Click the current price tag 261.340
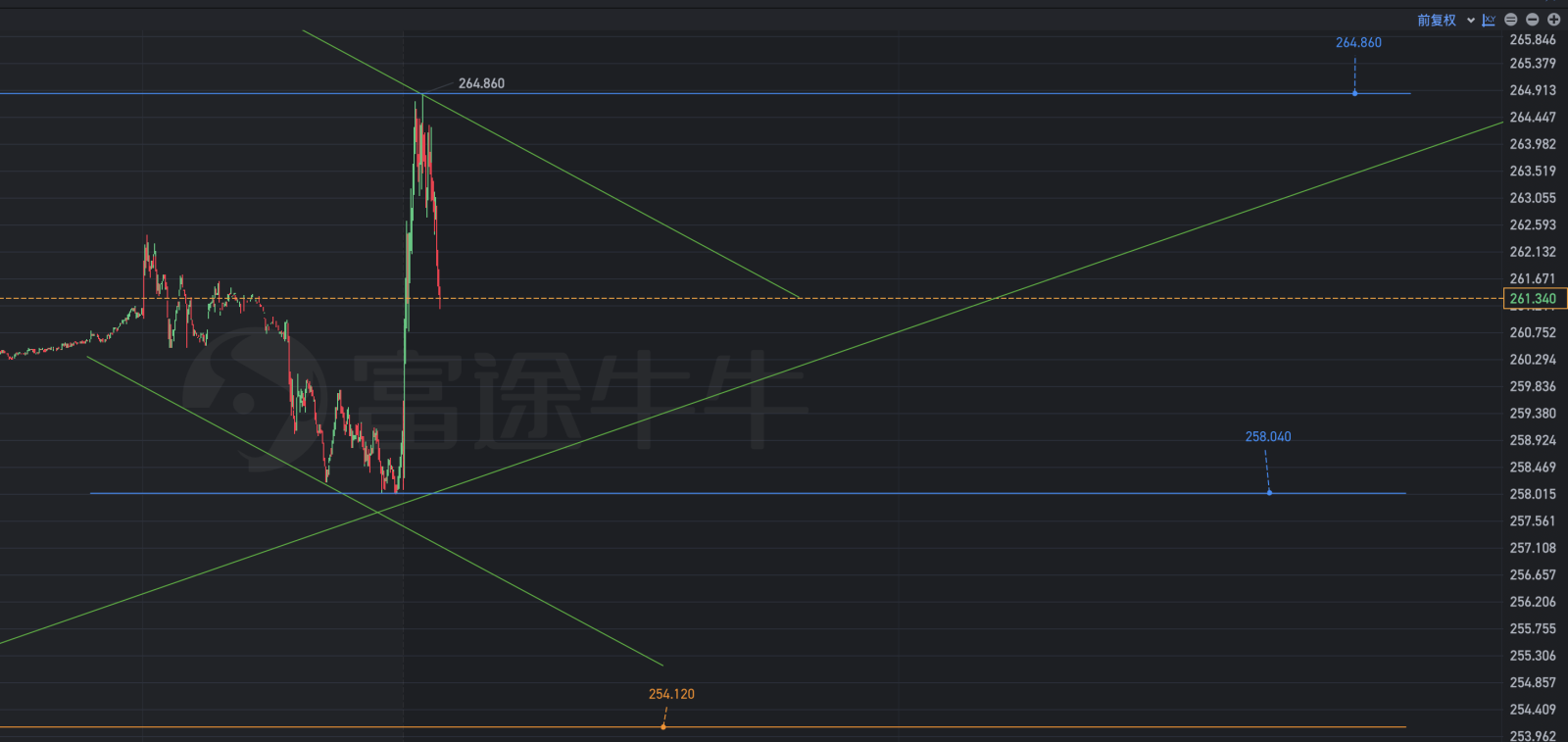This screenshot has height=742, width=1568. click(1534, 299)
